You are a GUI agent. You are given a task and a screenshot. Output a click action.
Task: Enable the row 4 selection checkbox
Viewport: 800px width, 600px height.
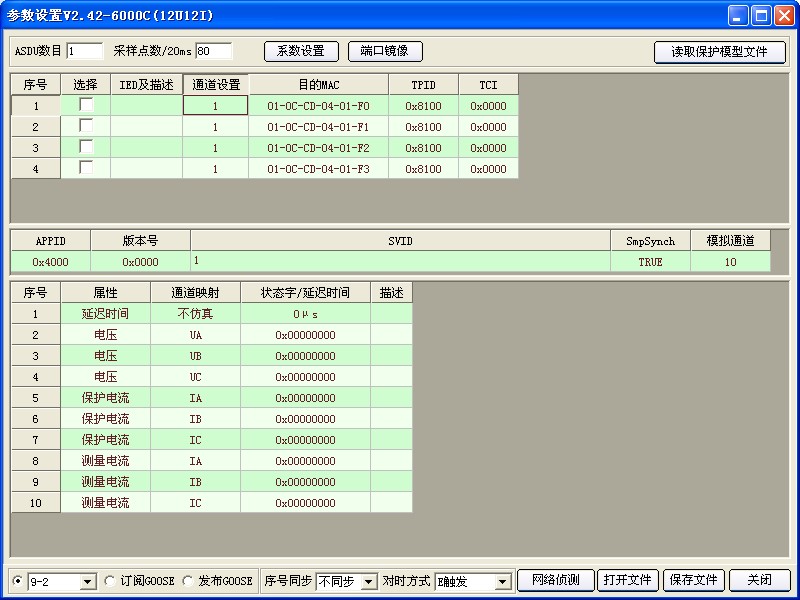(86, 168)
